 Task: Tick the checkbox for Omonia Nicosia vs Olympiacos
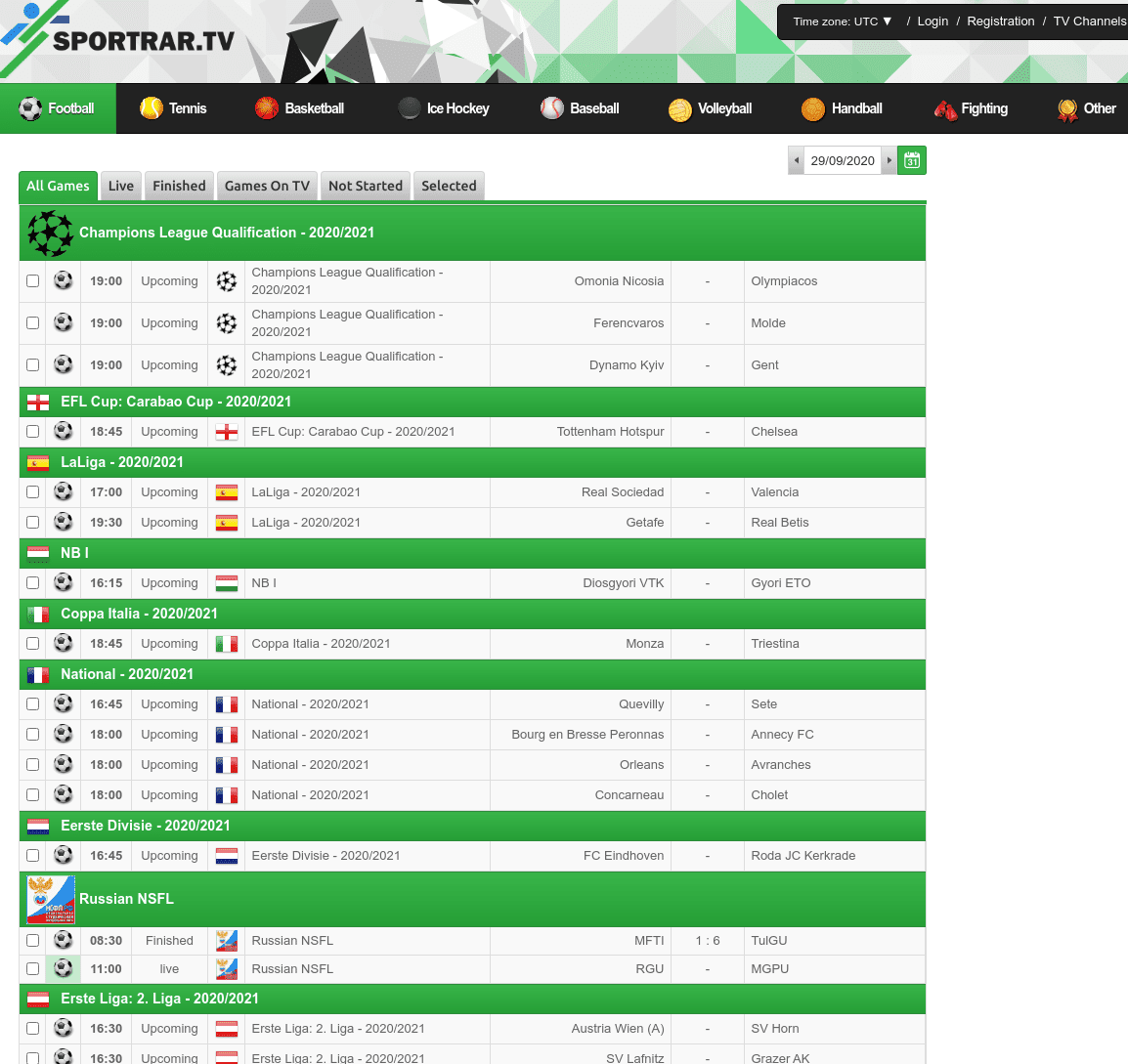pos(32,281)
